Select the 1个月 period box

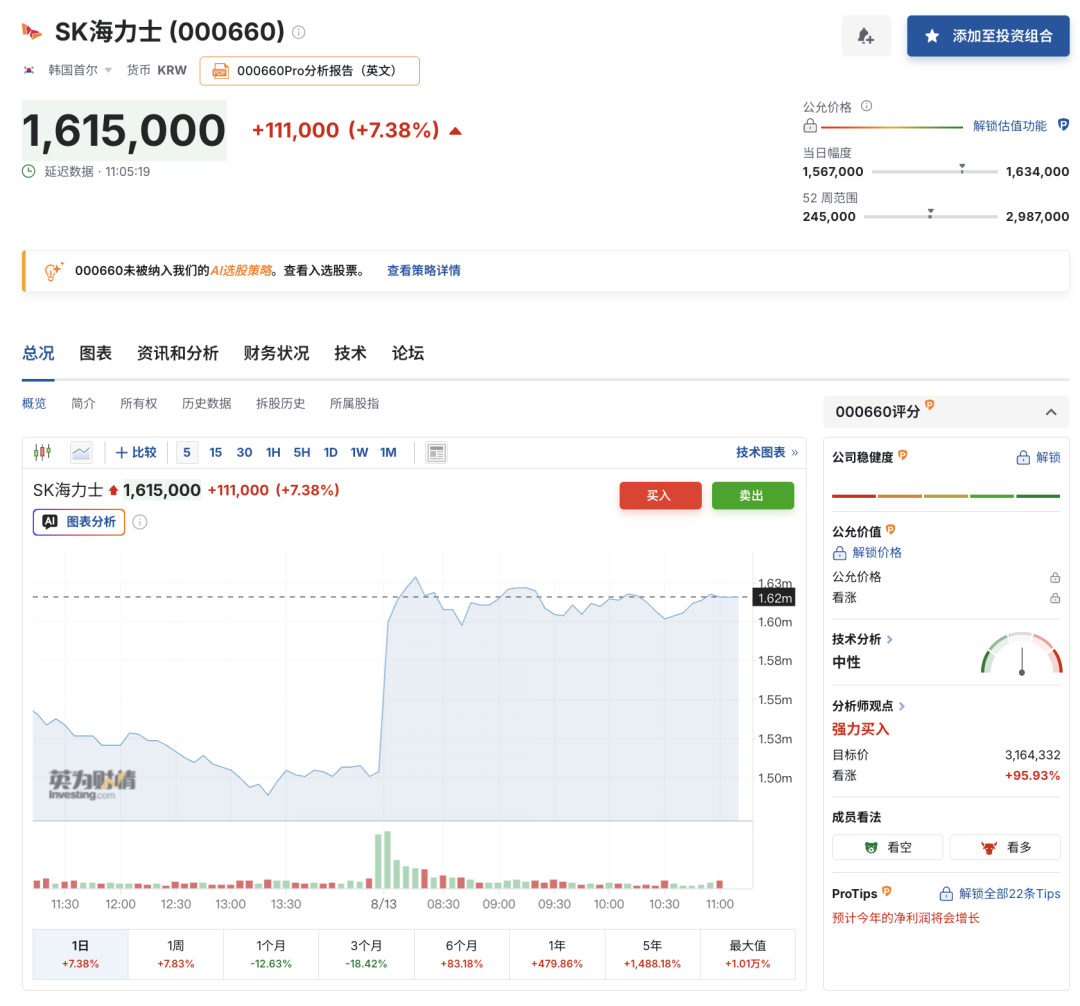point(271,954)
